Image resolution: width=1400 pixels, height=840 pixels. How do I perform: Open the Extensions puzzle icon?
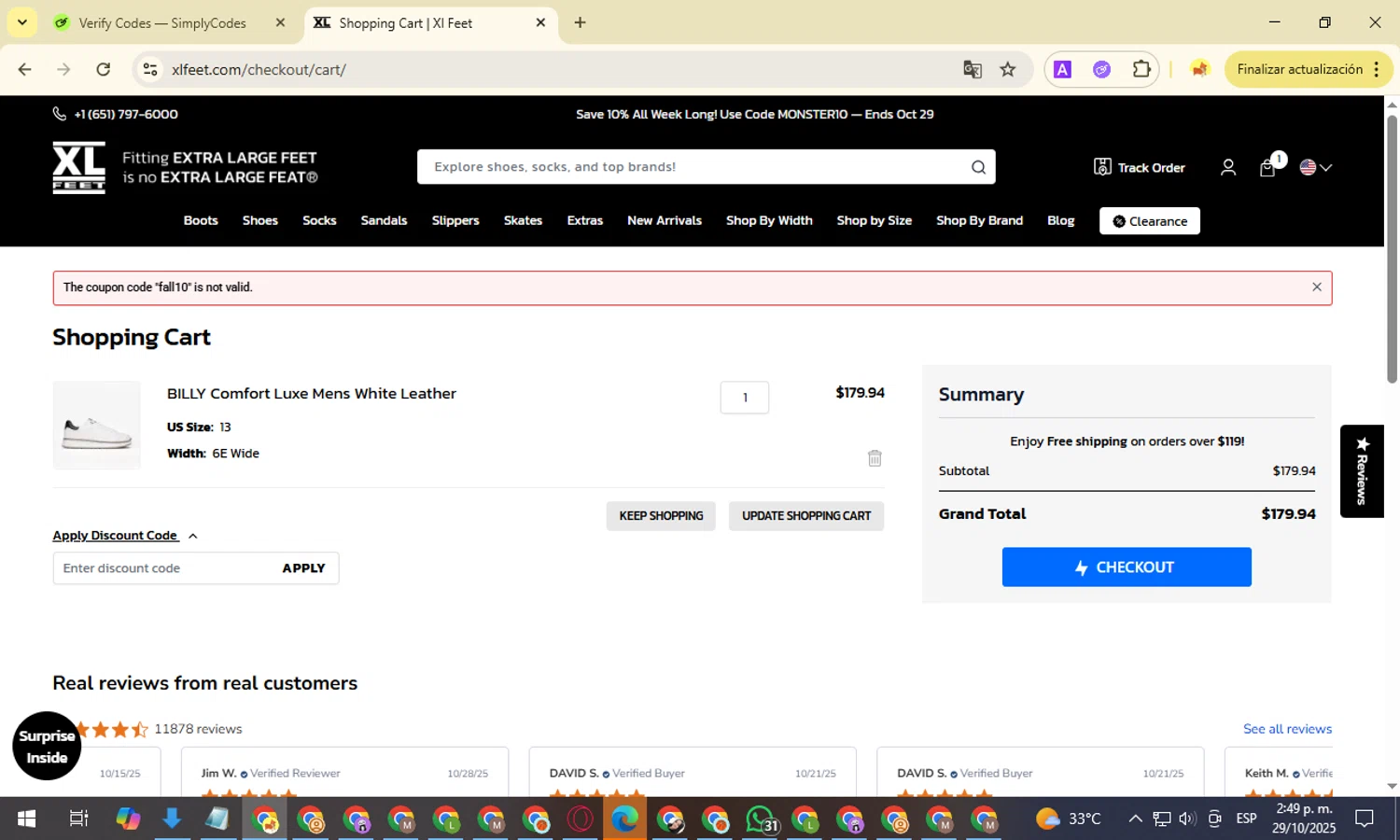click(x=1141, y=69)
